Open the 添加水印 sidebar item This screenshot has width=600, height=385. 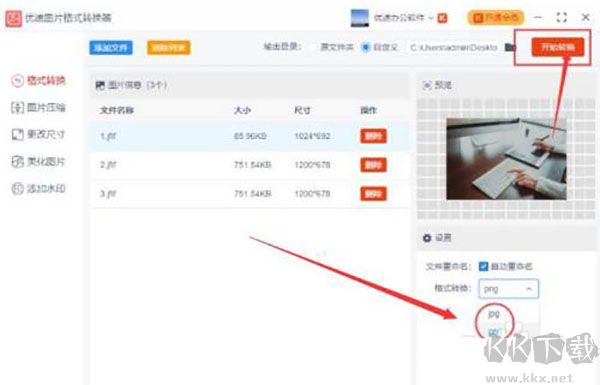(39, 189)
